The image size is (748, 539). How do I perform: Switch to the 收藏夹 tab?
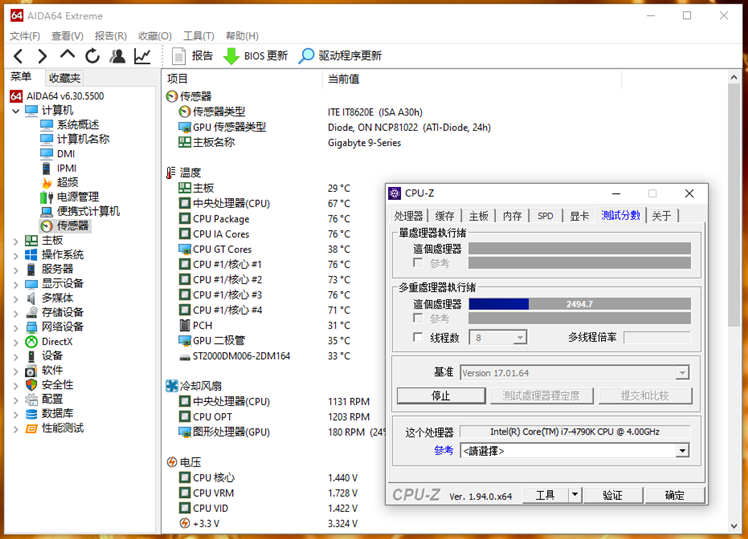(x=65, y=78)
